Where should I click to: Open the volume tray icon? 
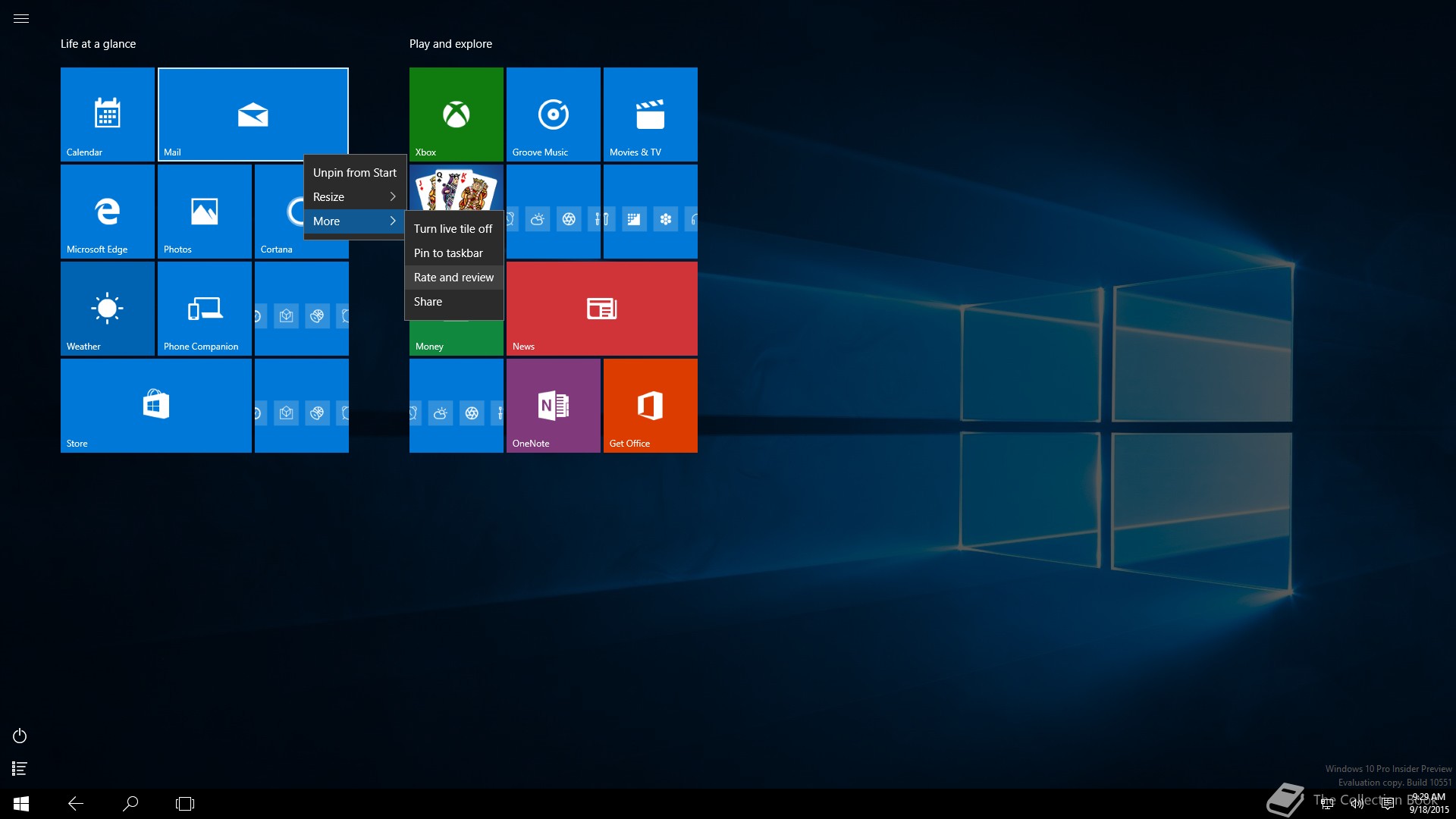pyautogui.click(x=1357, y=804)
